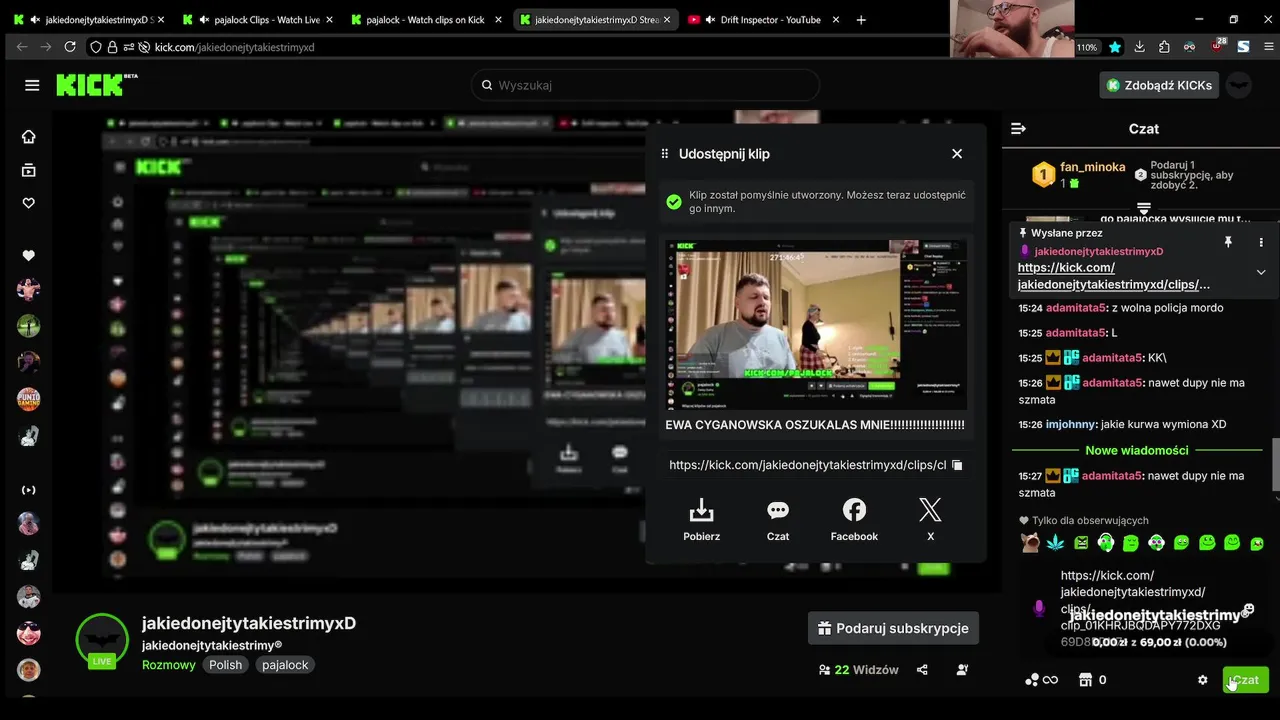Screen dimensions: 1280x720
Task: Open the emote picker smiley in chat input
Action: point(1248,609)
